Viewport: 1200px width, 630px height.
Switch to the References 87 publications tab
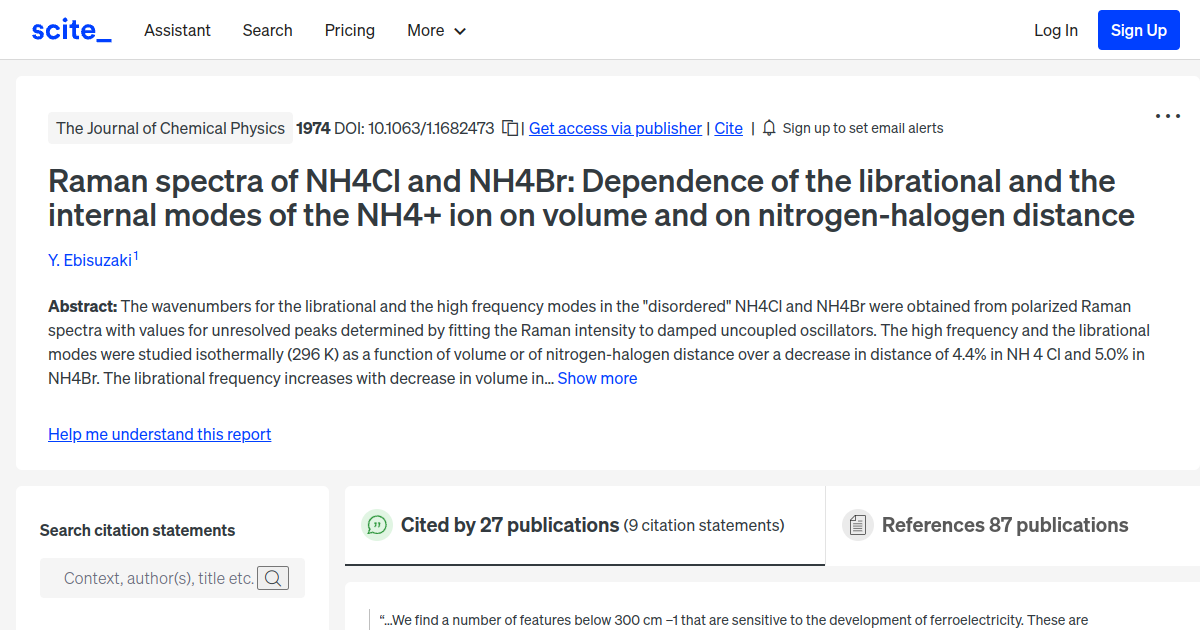(1004, 524)
